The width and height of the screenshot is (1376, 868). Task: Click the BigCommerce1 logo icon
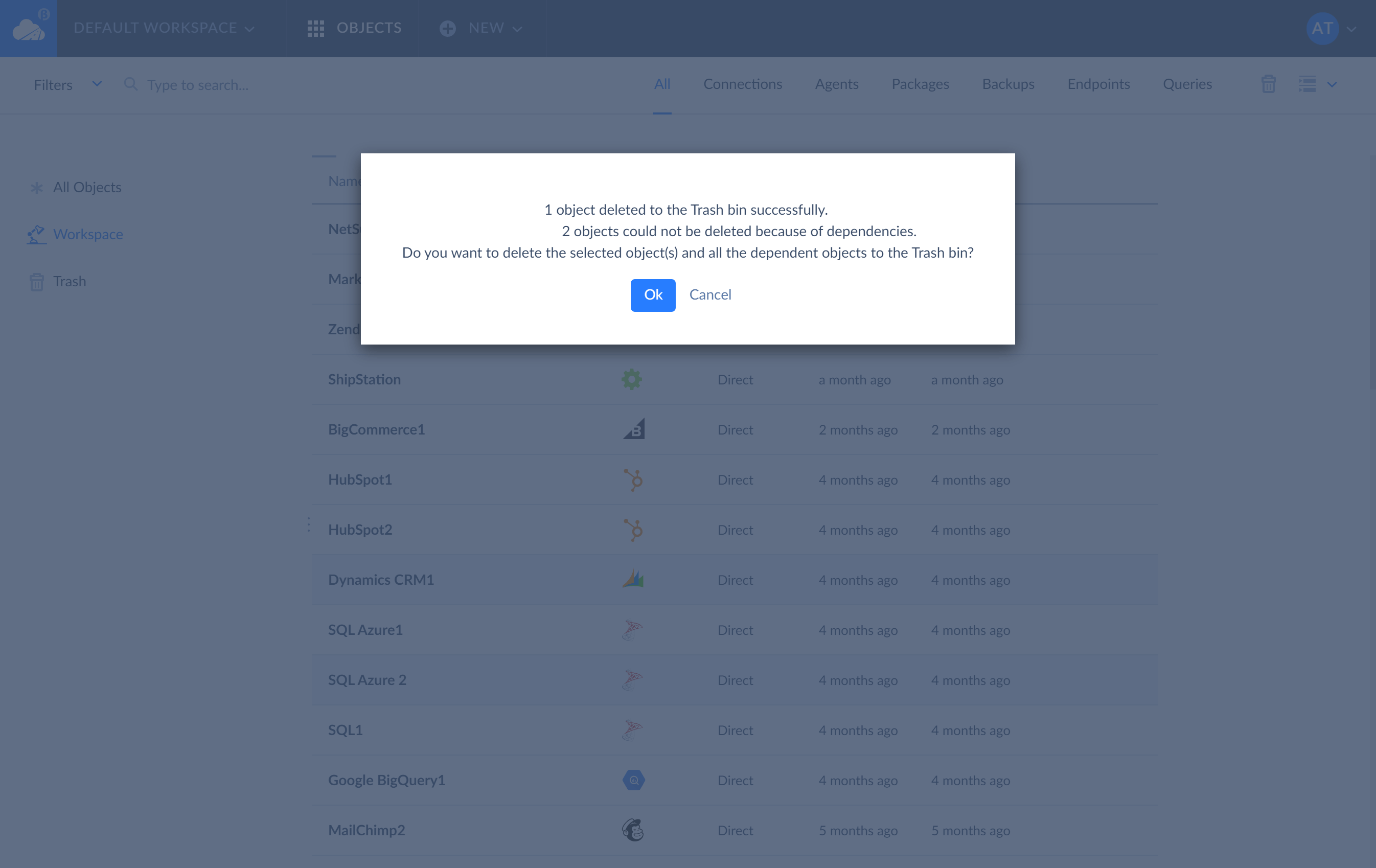634,428
